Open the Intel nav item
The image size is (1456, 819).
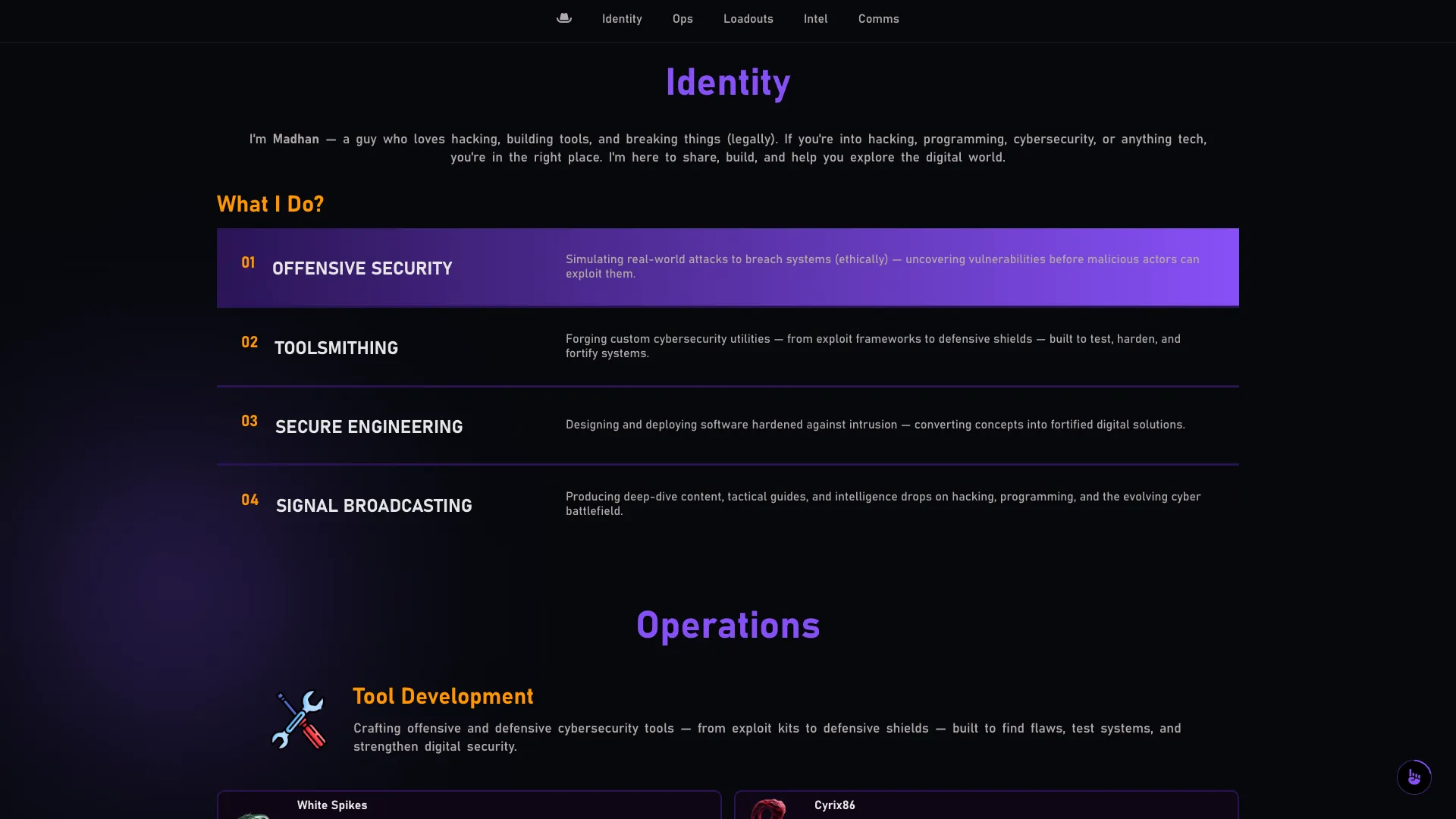pos(815,19)
